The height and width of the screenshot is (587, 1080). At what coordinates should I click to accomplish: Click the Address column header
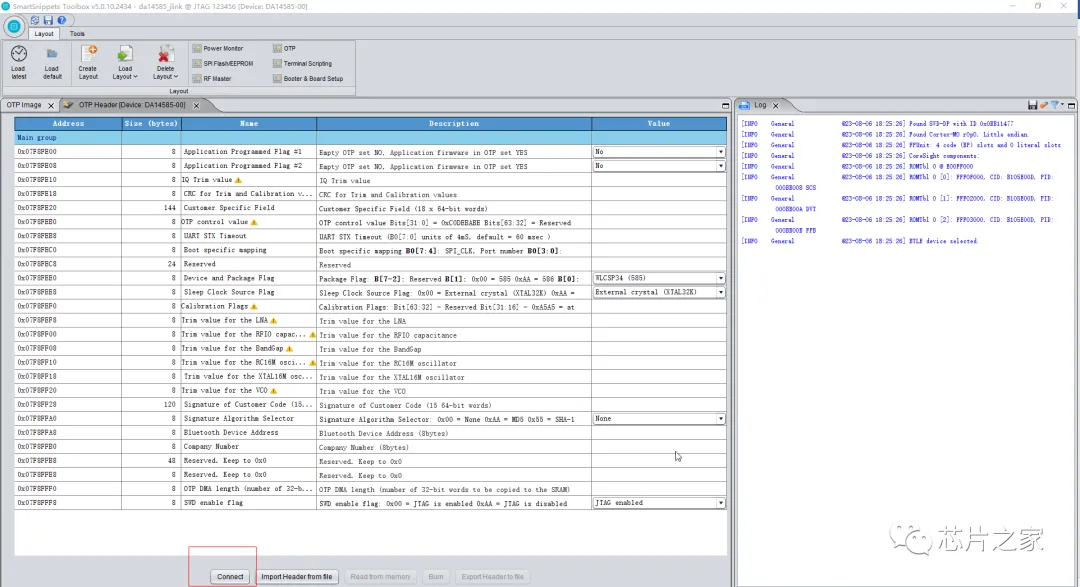pos(68,124)
